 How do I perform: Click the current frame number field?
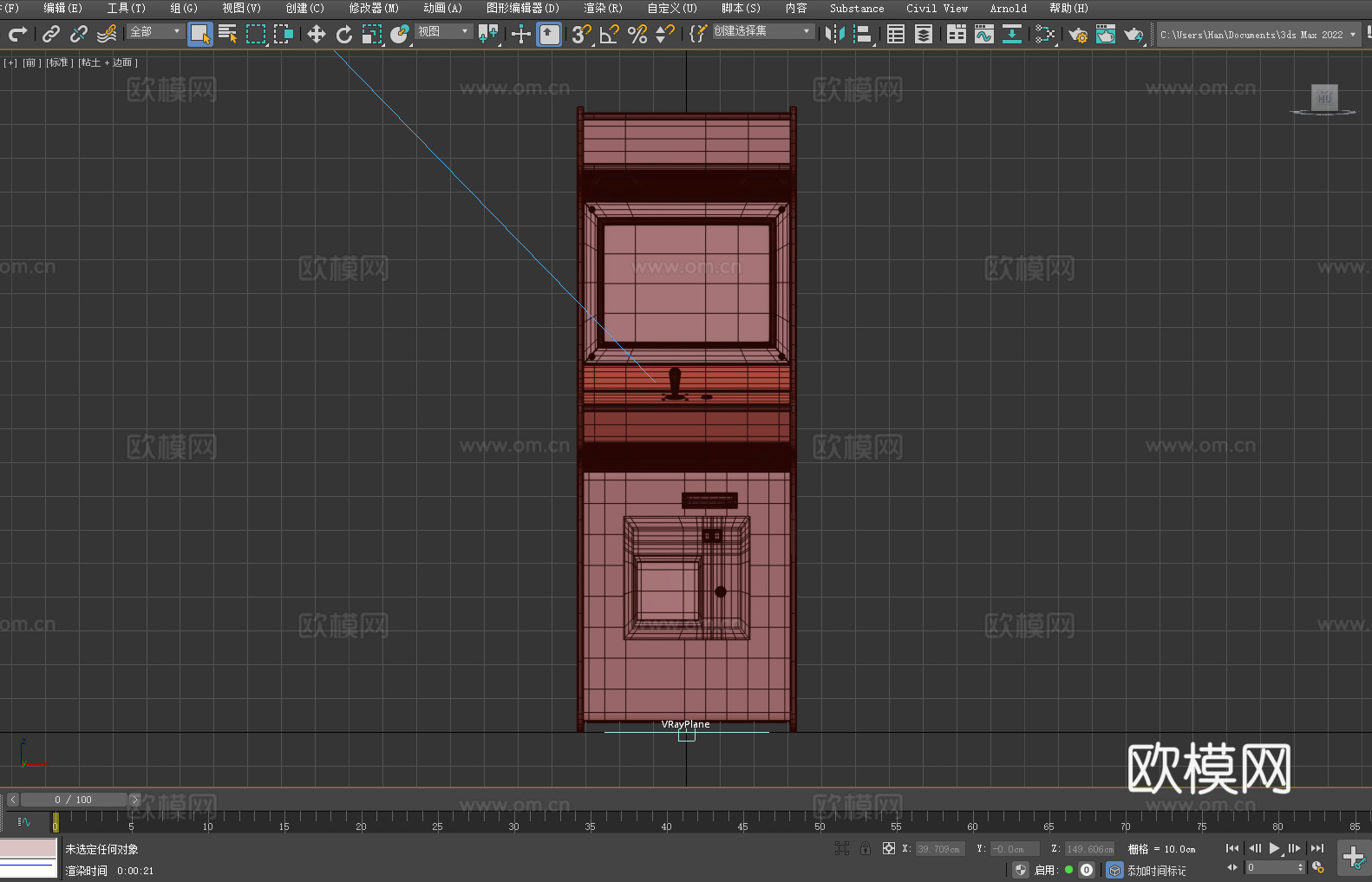click(x=1270, y=867)
